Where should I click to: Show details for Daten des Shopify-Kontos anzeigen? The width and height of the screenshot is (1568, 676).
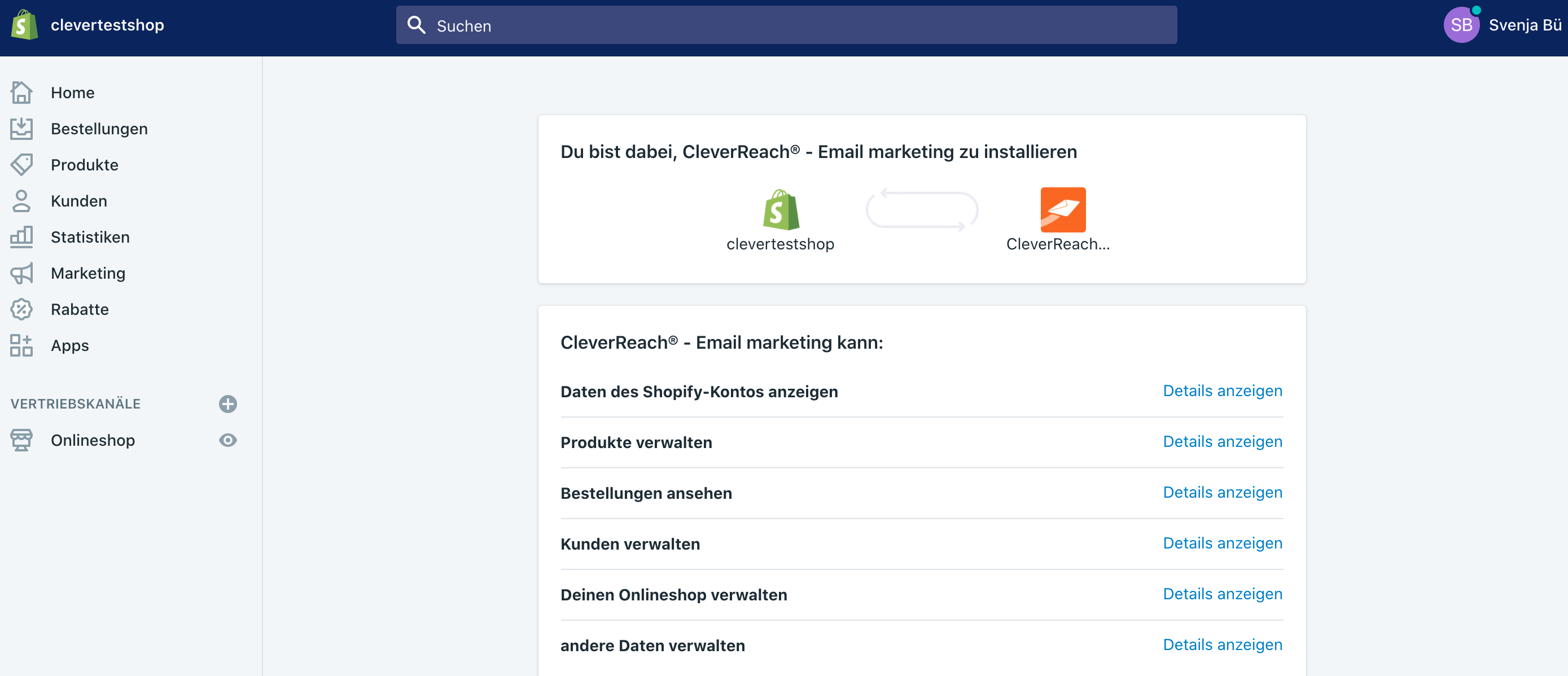[x=1222, y=390]
